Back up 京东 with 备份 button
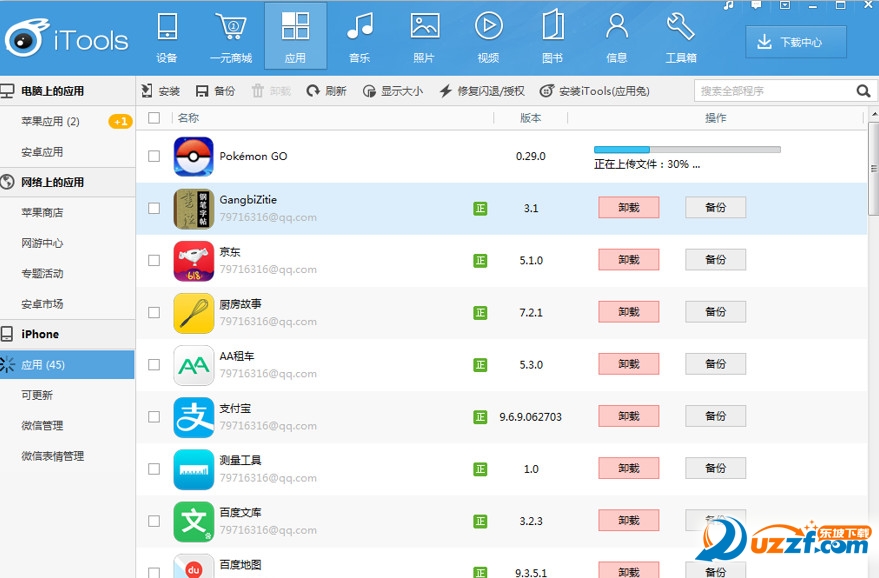The height and width of the screenshot is (578, 879). pyautogui.click(x=716, y=260)
